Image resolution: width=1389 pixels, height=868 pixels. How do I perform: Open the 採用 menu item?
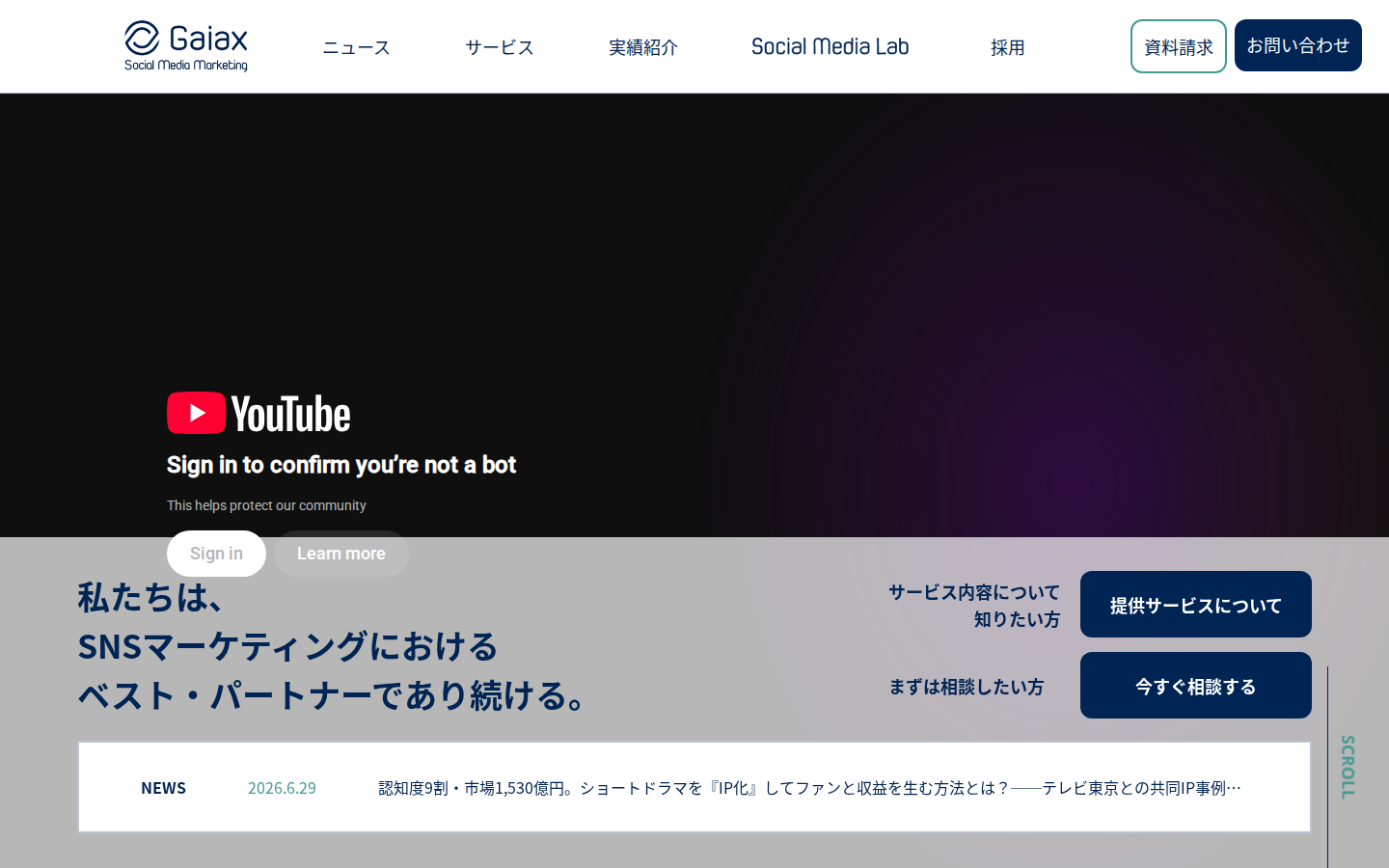[x=1007, y=47]
